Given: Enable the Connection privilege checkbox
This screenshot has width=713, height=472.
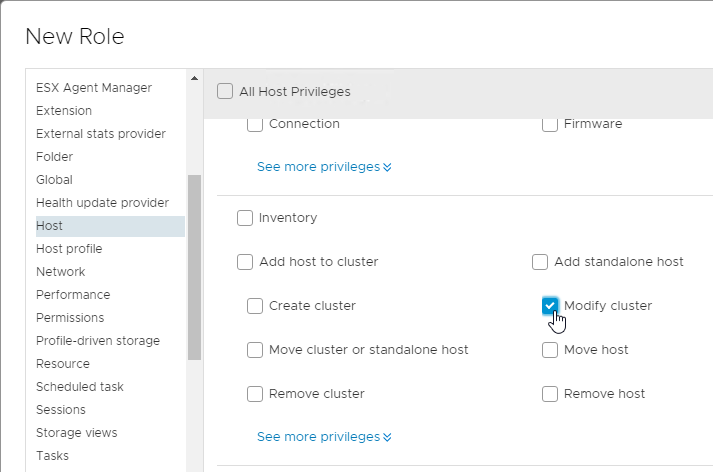Looking at the screenshot, I should click(x=255, y=125).
